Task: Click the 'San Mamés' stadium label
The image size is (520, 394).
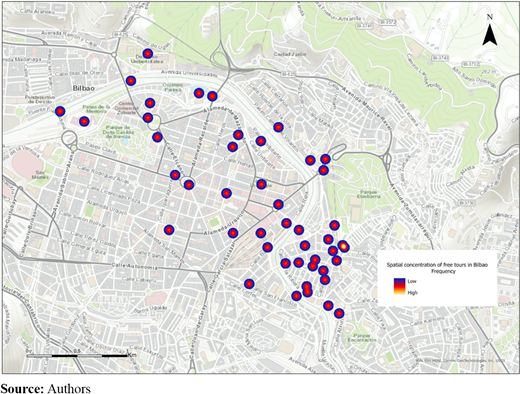Action: [x=40, y=175]
